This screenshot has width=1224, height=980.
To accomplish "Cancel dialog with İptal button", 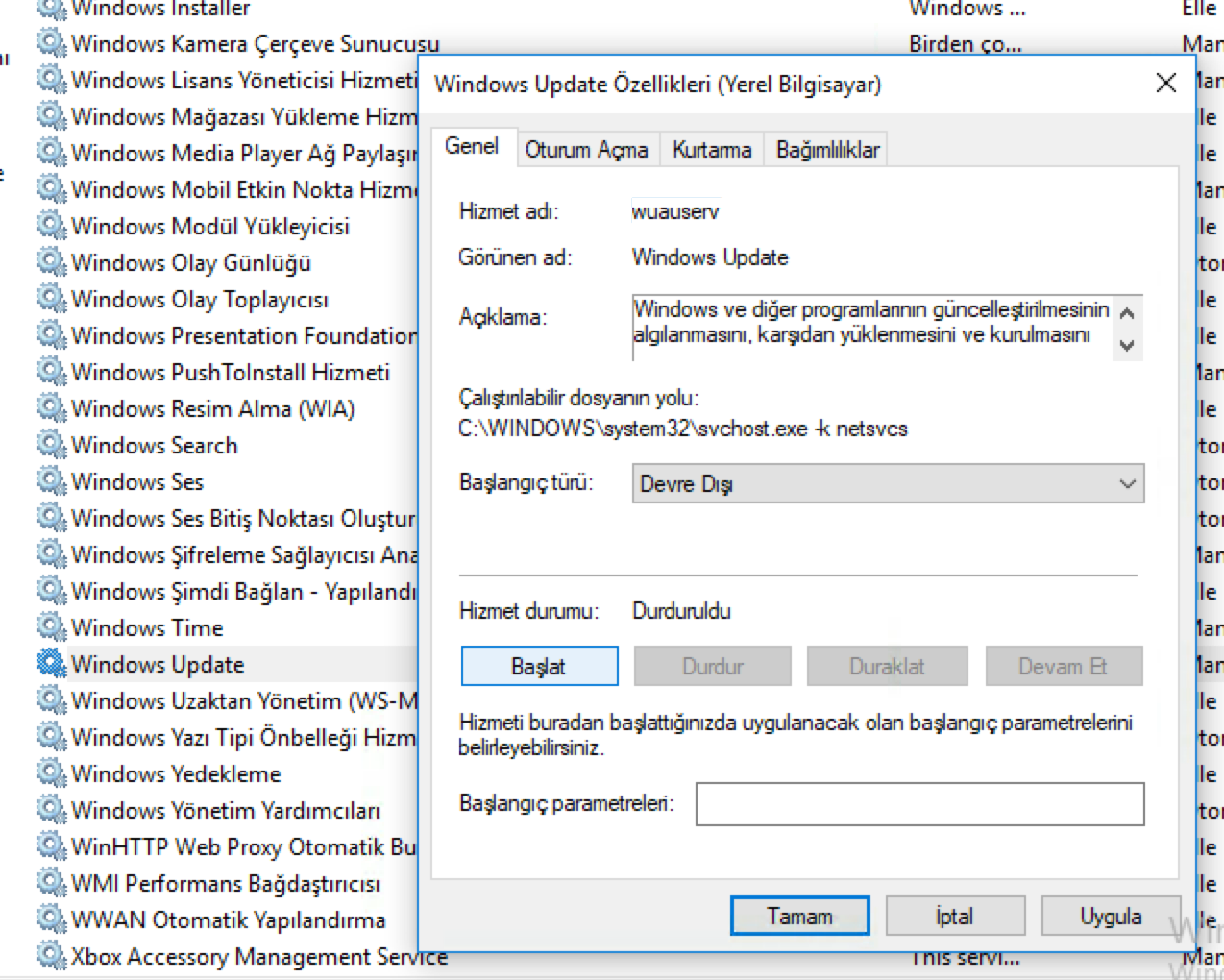I will click(x=955, y=916).
